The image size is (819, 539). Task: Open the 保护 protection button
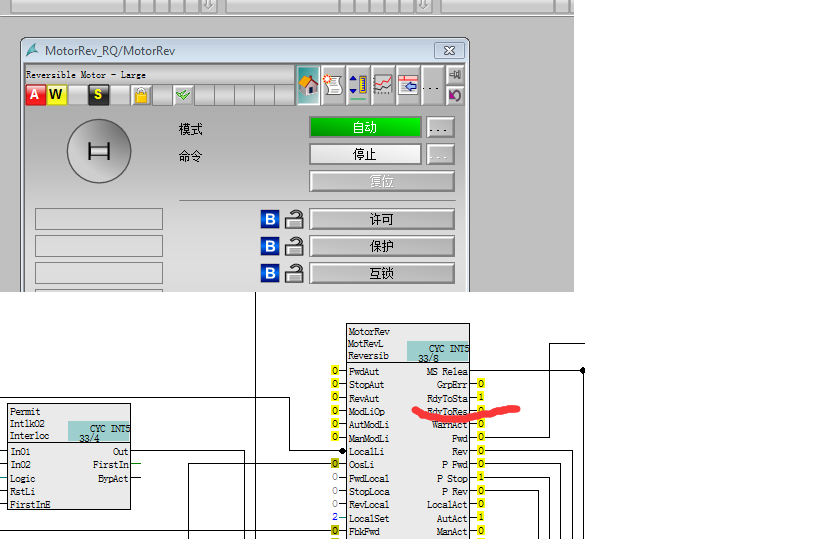pyautogui.click(x=382, y=247)
